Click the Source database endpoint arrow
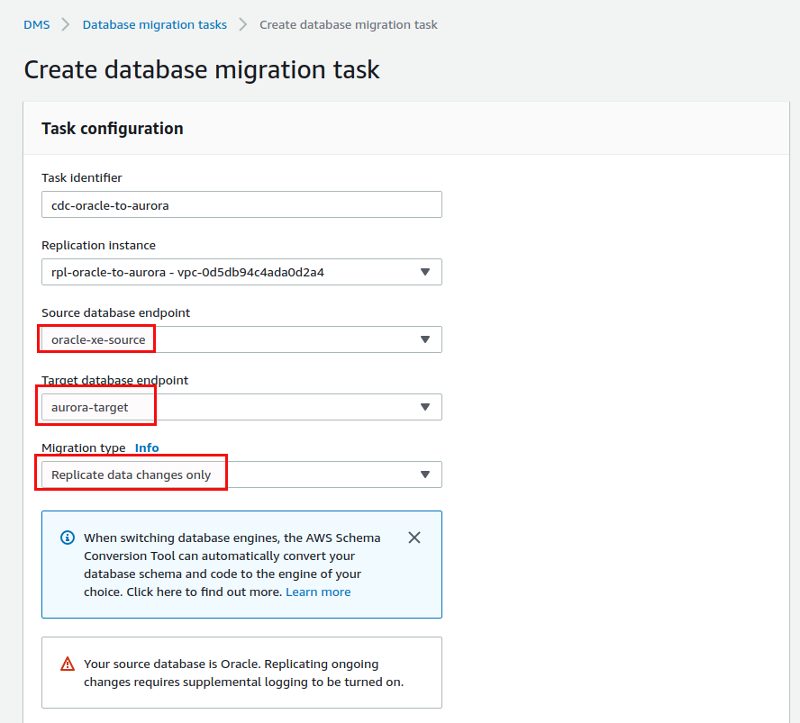 425,339
